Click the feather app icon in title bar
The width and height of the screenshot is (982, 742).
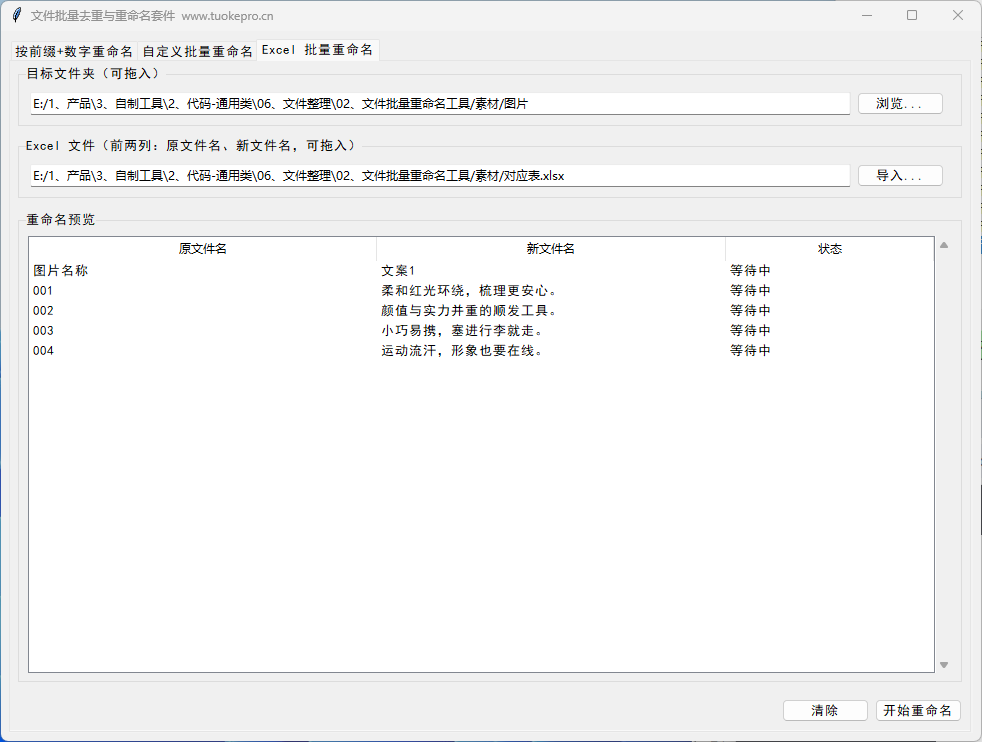coord(15,15)
